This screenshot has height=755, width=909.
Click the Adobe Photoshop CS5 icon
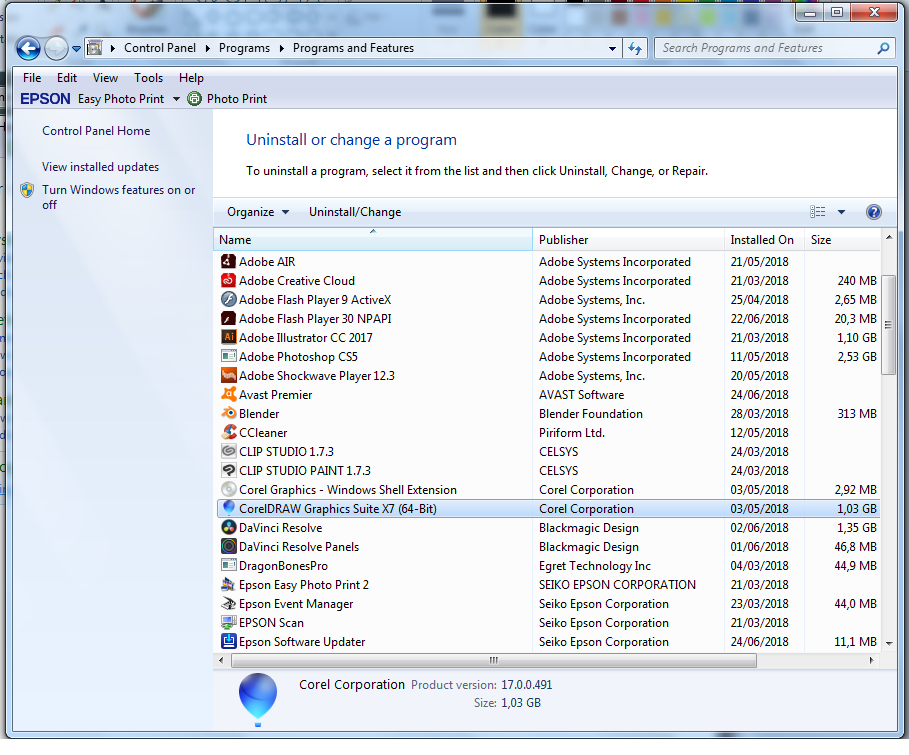tap(228, 357)
